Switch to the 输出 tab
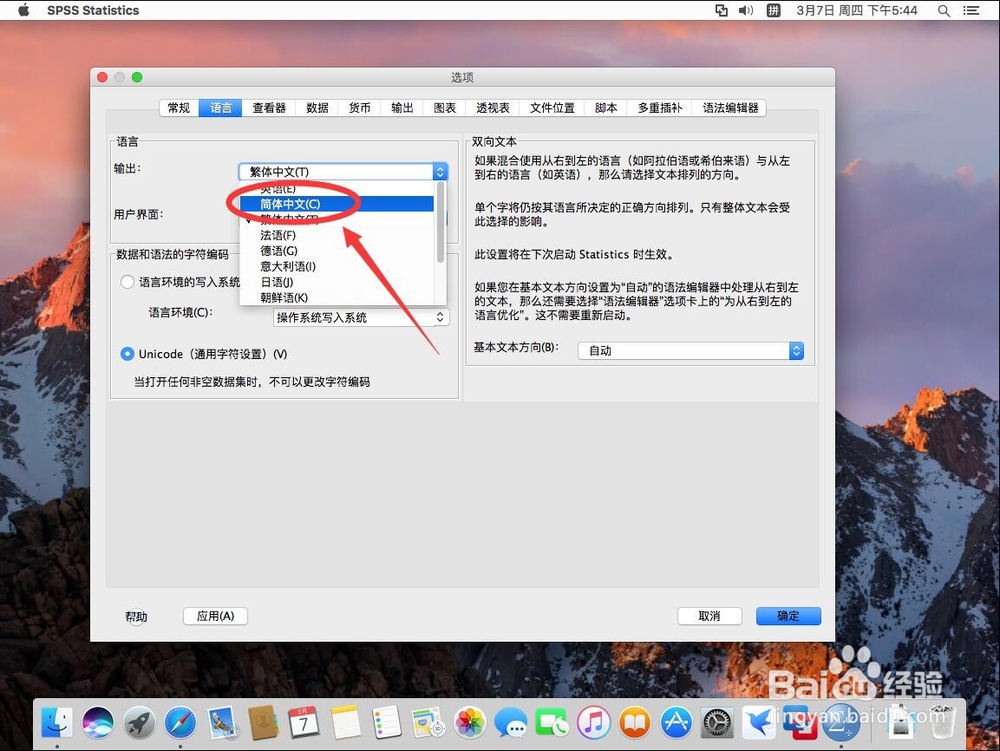The image size is (1000, 751). coord(402,108)
